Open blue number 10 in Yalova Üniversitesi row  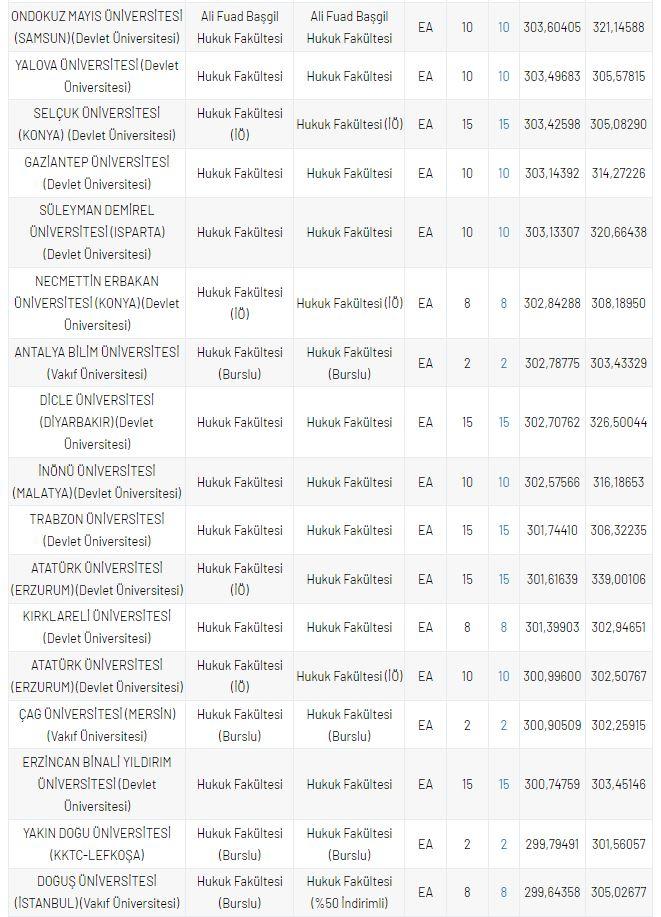tap(504, 76)
